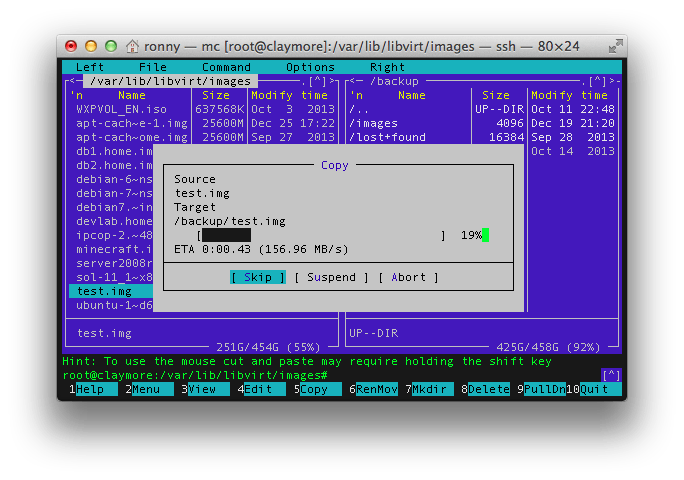
Task: Click the 9PullDn function key
Action: point(541,389)
